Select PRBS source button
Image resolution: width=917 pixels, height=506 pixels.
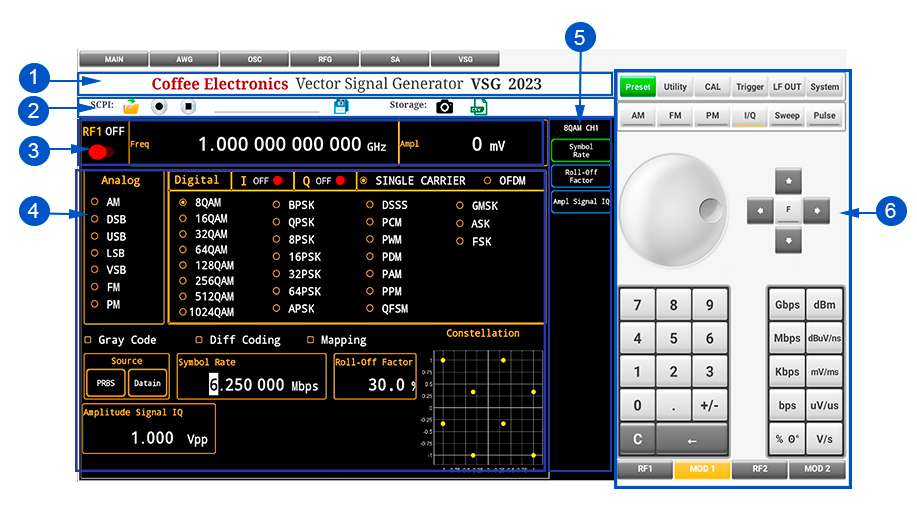coord(106,383)
